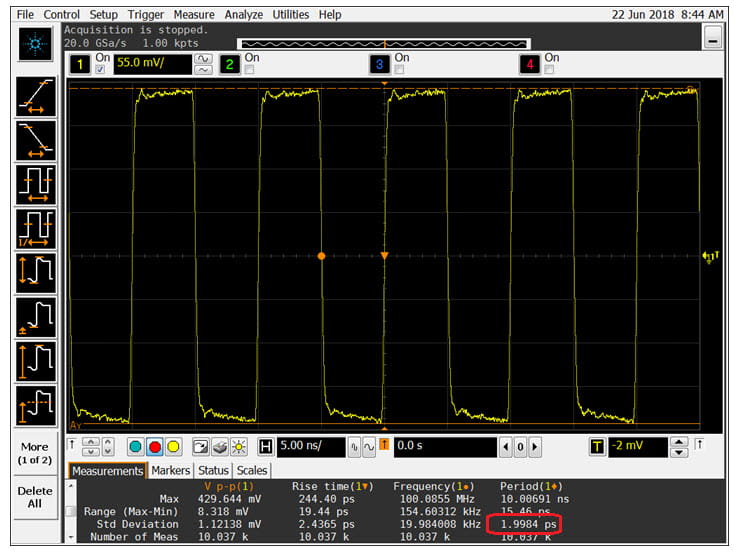Open the Measure menu
Viewport: 734px width, 552px height.
(x=193, y=15)
